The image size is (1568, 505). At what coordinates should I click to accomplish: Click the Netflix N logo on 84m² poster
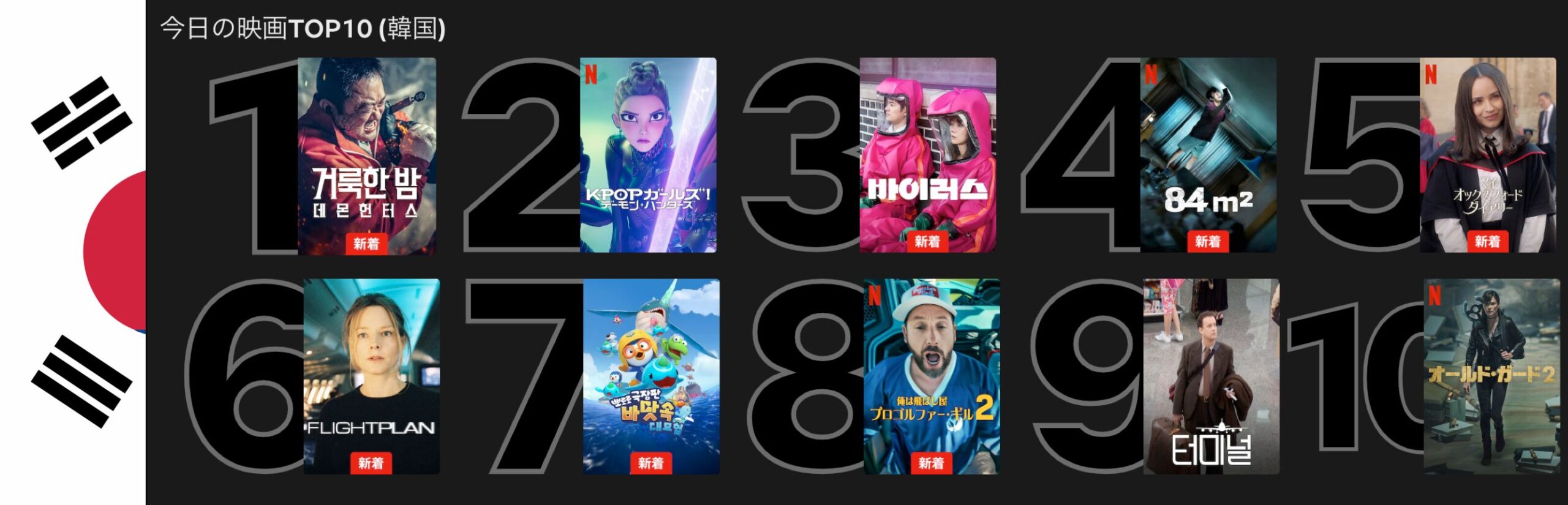[1151, 74]
